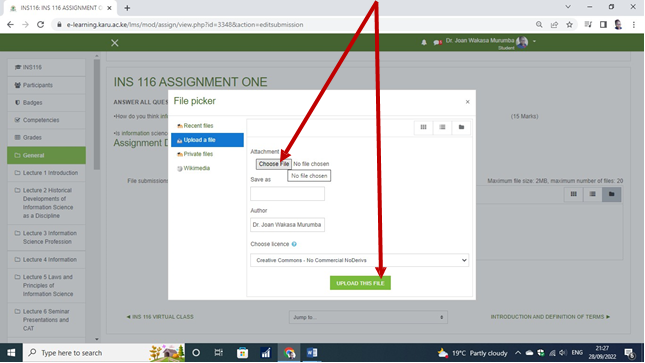Click into the Save as field
The image size is (645, 363).
(288, 193)
